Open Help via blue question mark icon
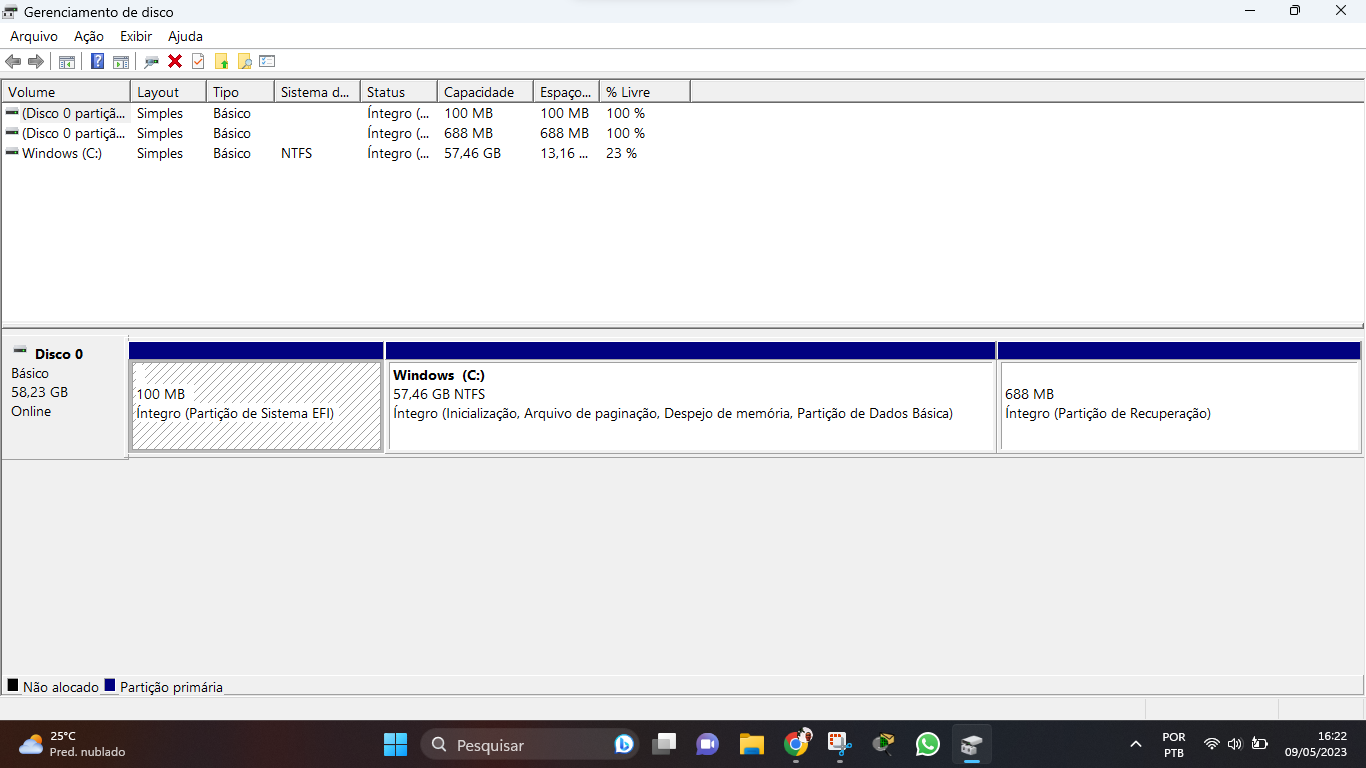1366x768 pixels. 97,62
